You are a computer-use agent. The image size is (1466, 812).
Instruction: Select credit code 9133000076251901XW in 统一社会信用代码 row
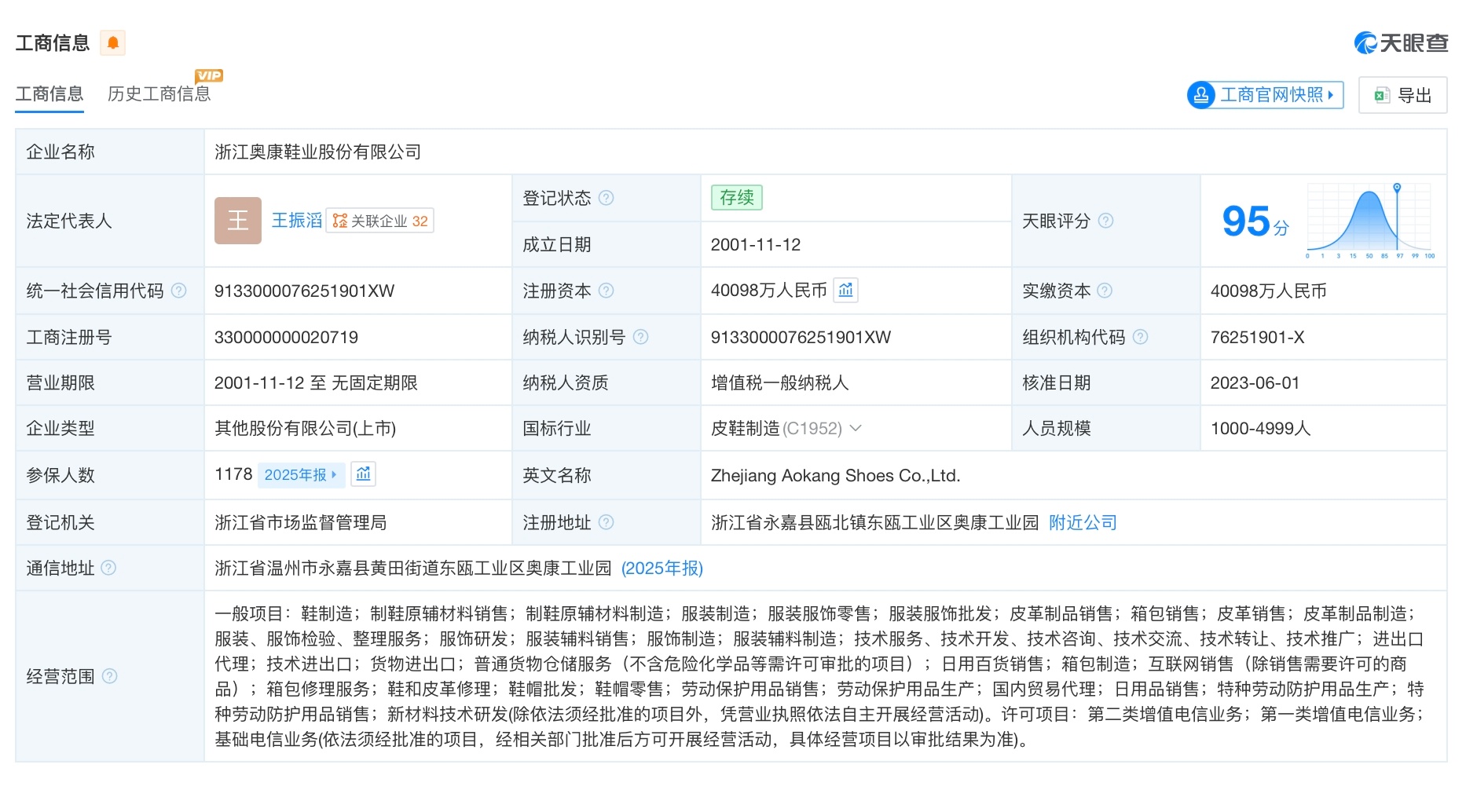305,291
